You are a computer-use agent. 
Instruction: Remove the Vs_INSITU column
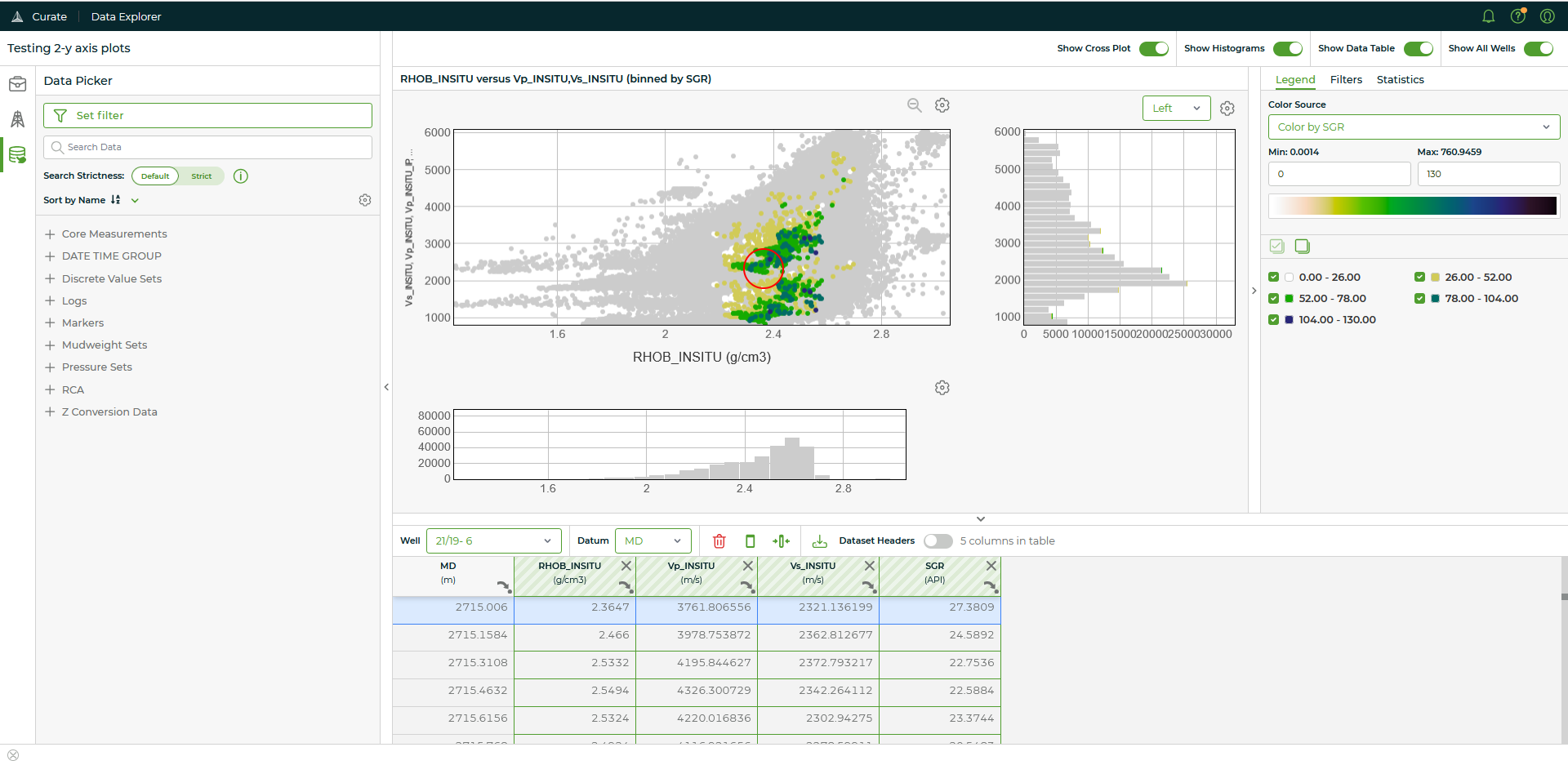(x=870, y=566)
